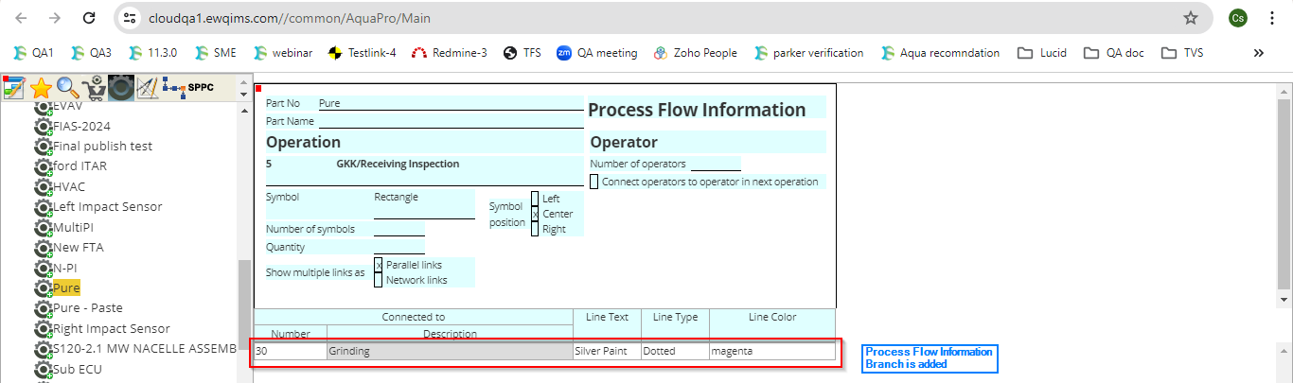Open the TVS bookmarks folder
This screenshot has width=1293, height=384.
click(x=1182, y=53)
